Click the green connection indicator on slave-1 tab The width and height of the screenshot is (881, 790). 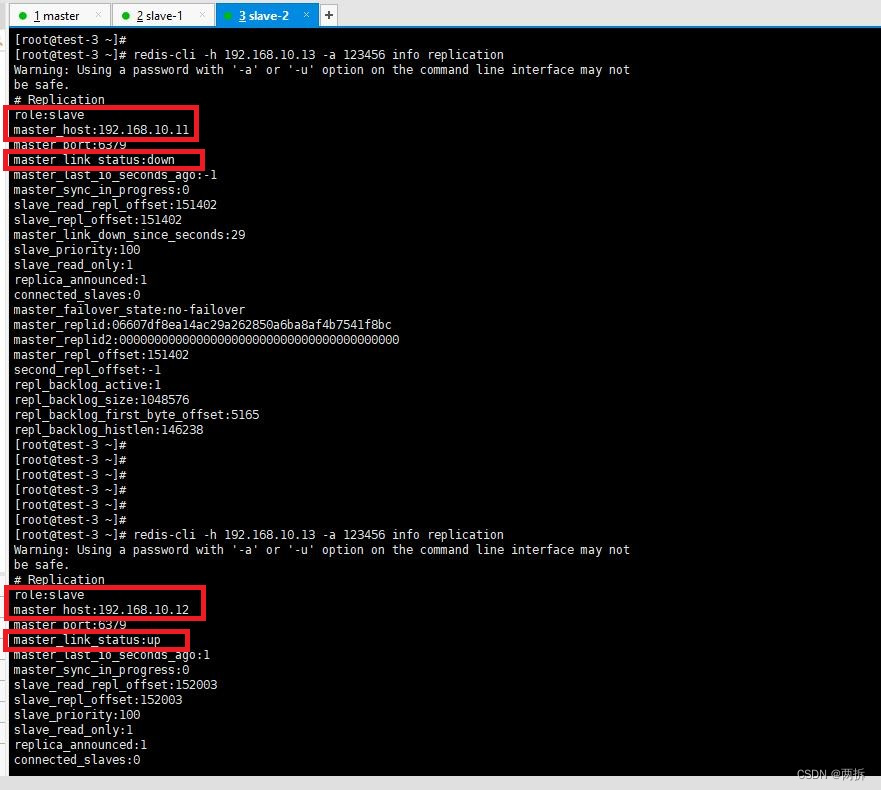click(x=125, y=15)
